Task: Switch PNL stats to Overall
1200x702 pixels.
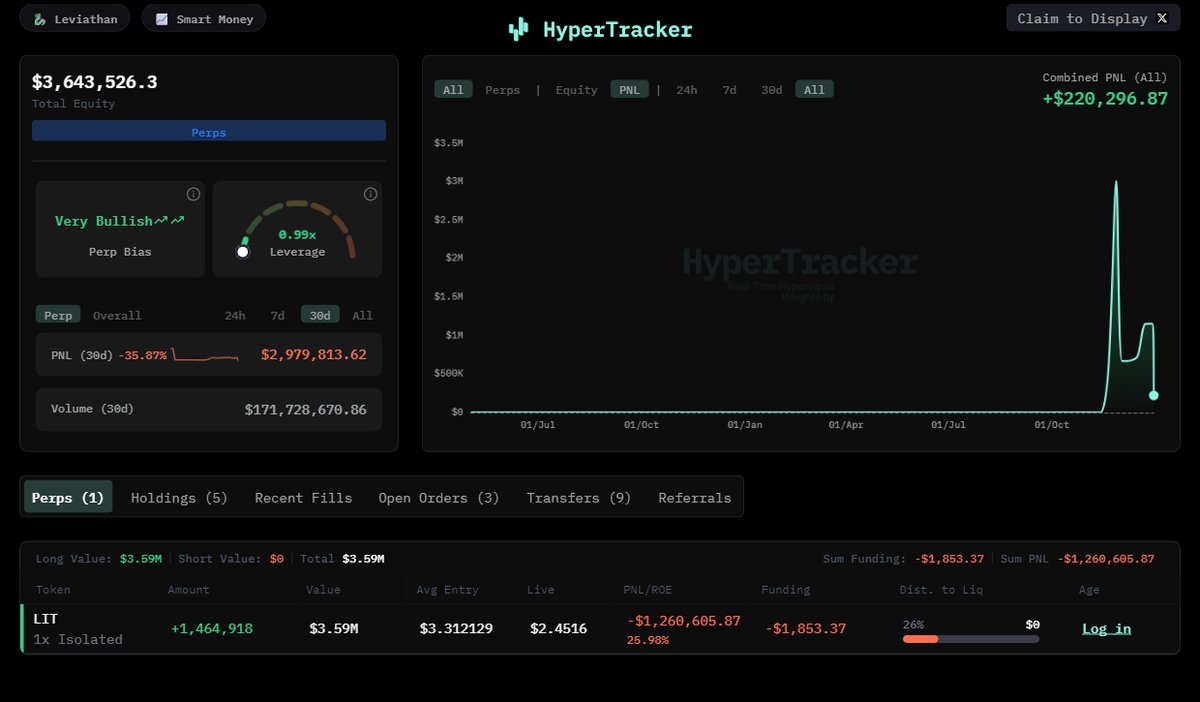Action: pos(117,315)
